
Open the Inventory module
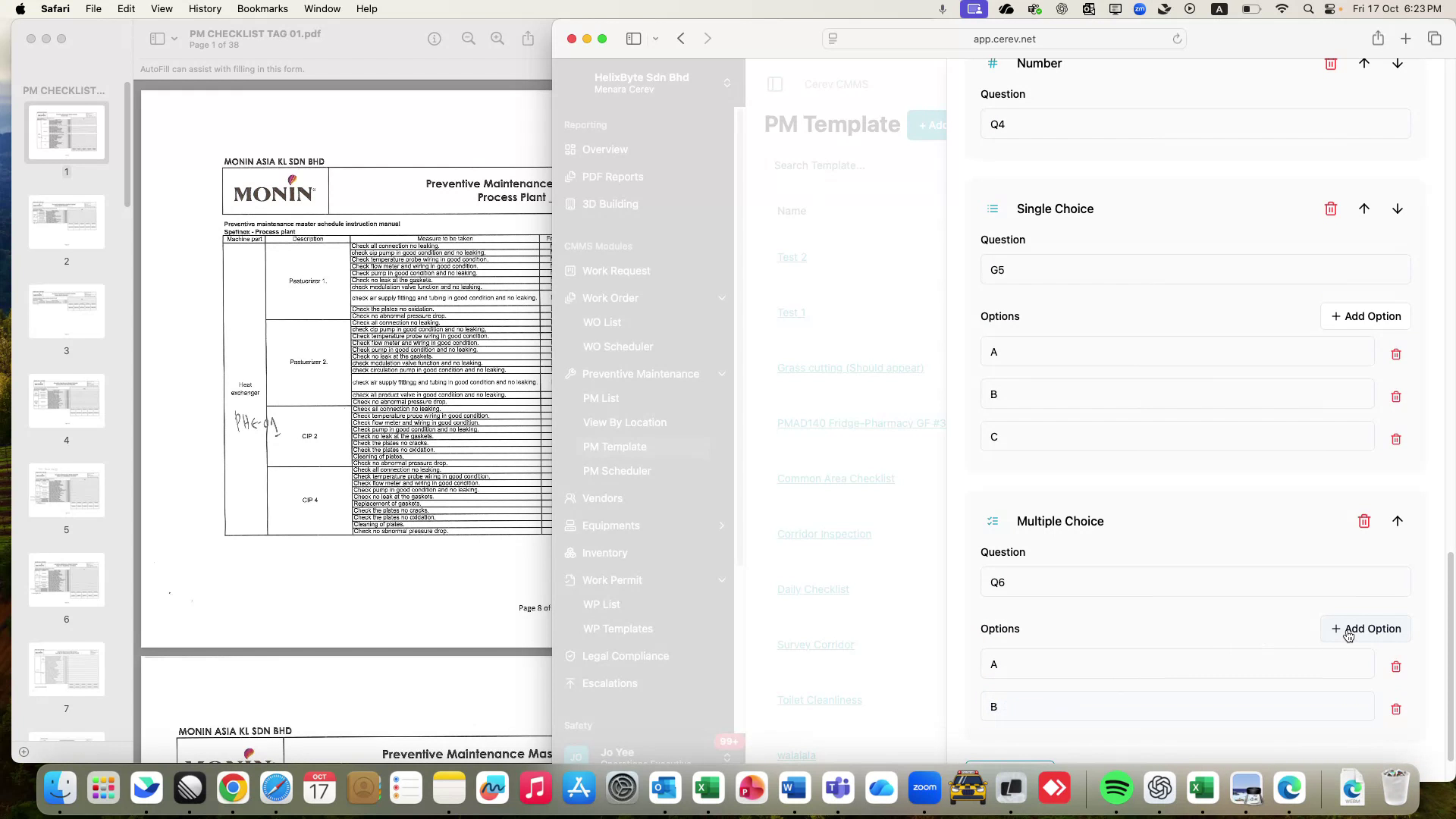point(604,553)
